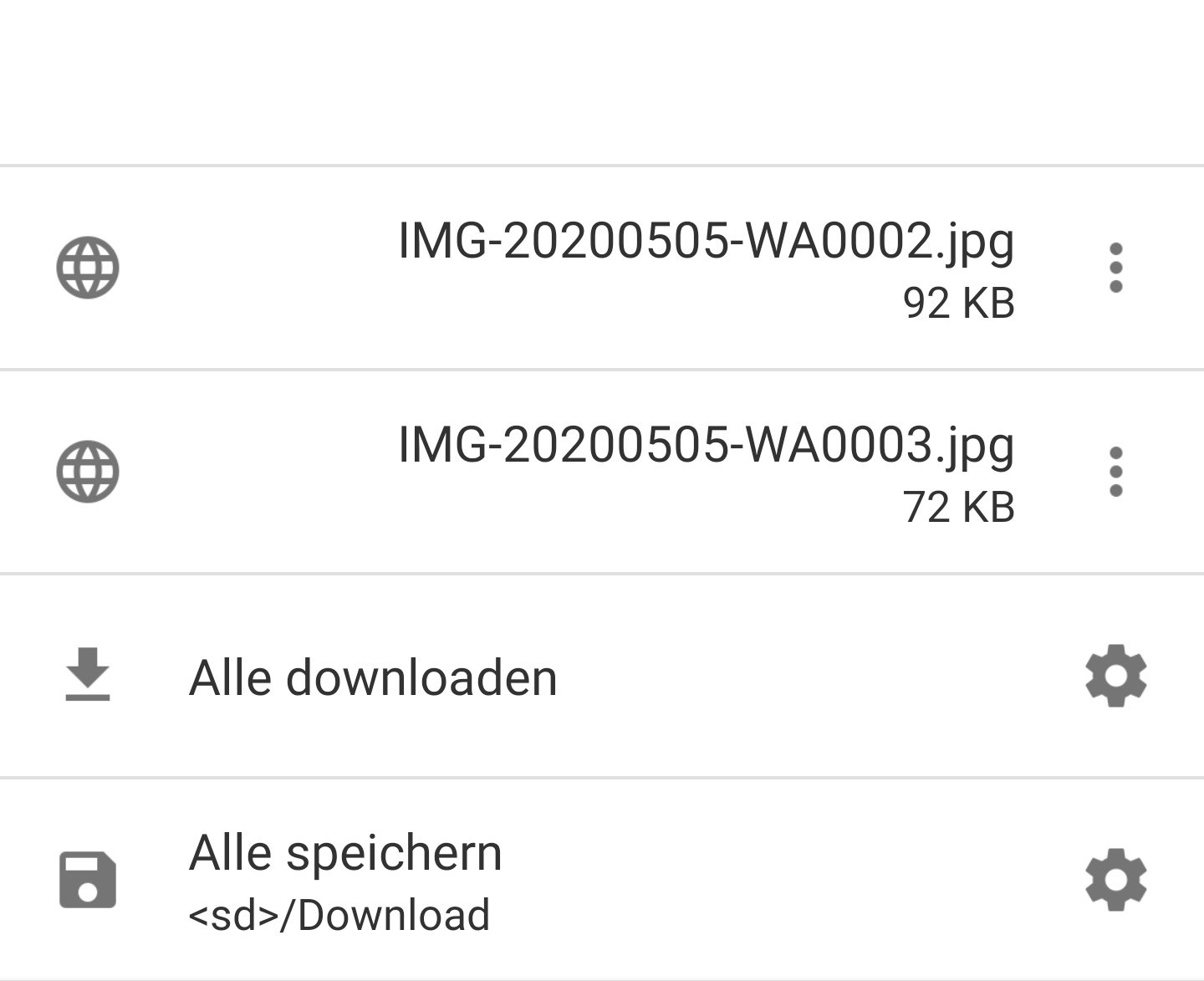Select the file name IMG-20200505-WA0003.jpg
The height and width of the screenshot is (981, 1204).
707,446
